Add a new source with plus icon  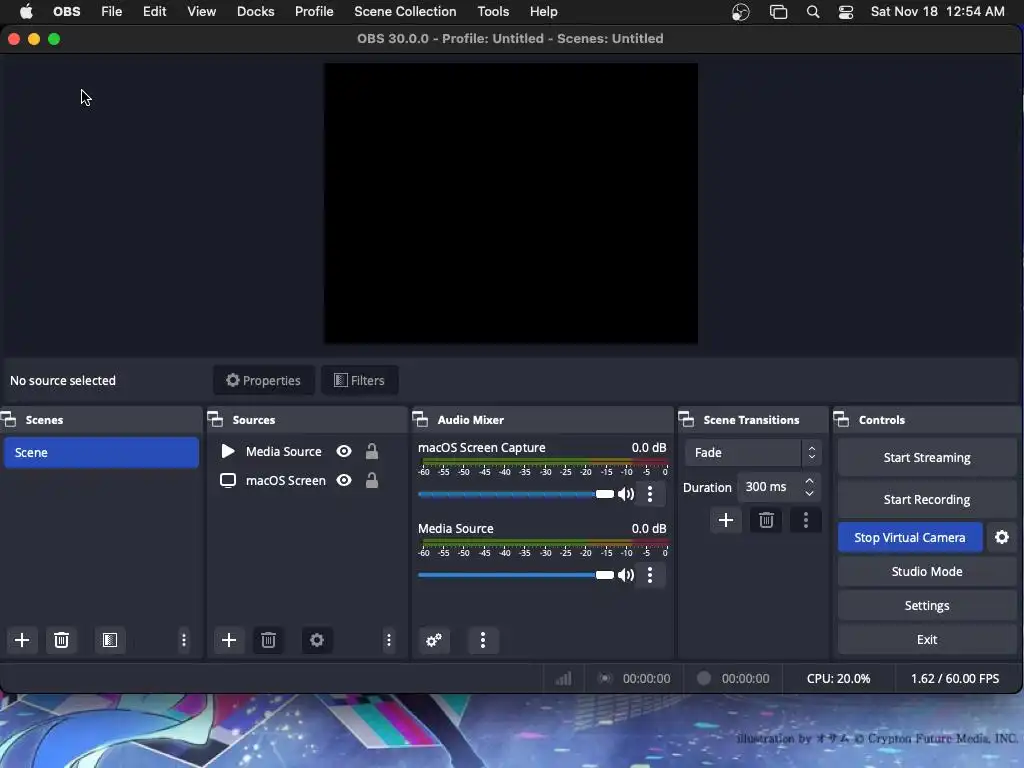coord(229,640)
